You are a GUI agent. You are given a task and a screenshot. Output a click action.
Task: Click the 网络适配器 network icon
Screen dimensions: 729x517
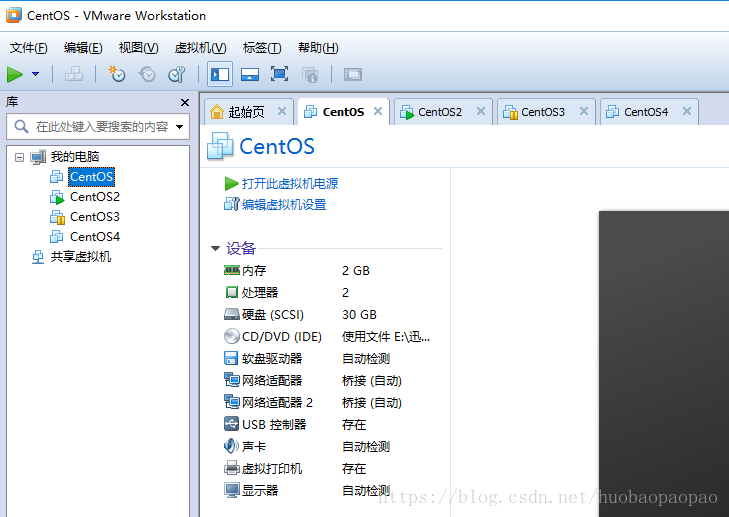pos(232,380)
